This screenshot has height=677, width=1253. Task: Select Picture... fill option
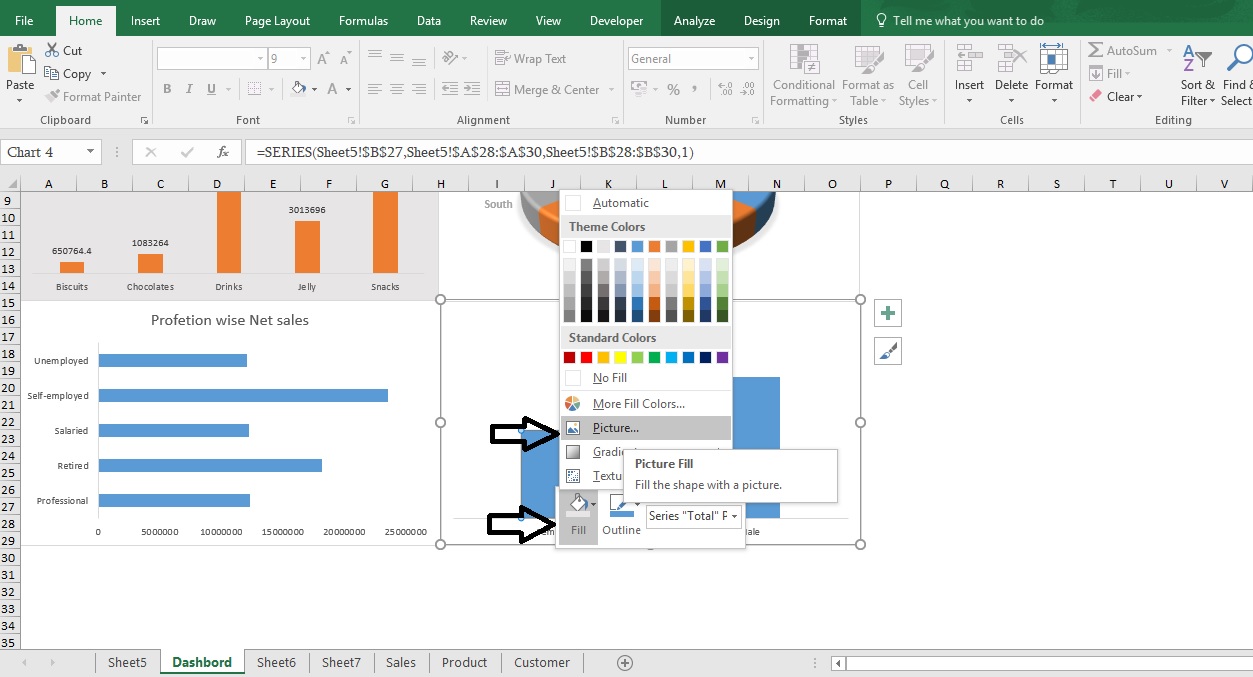(x=646, y=428)
